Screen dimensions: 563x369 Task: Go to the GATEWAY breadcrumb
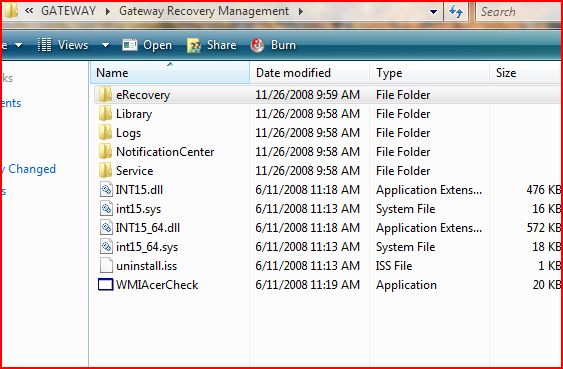pos(68,11)
